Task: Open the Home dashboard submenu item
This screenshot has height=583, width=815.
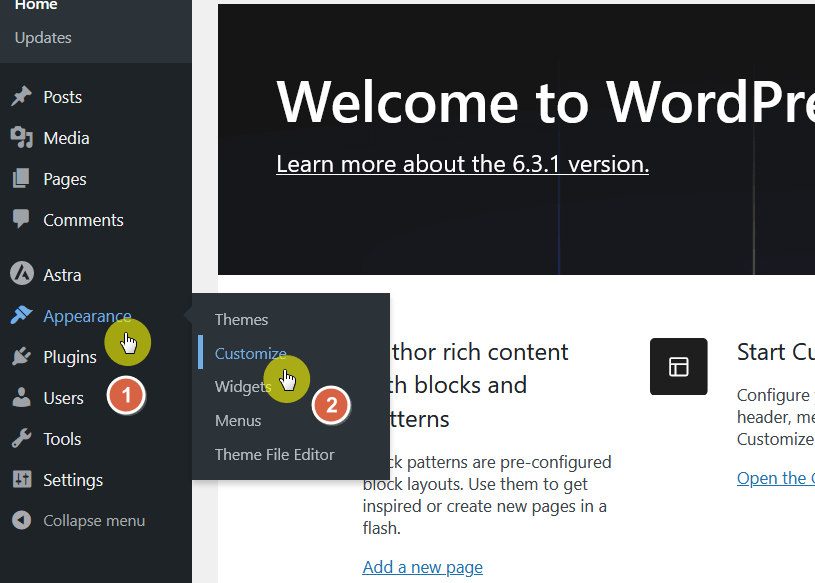Action: point(36,5)
